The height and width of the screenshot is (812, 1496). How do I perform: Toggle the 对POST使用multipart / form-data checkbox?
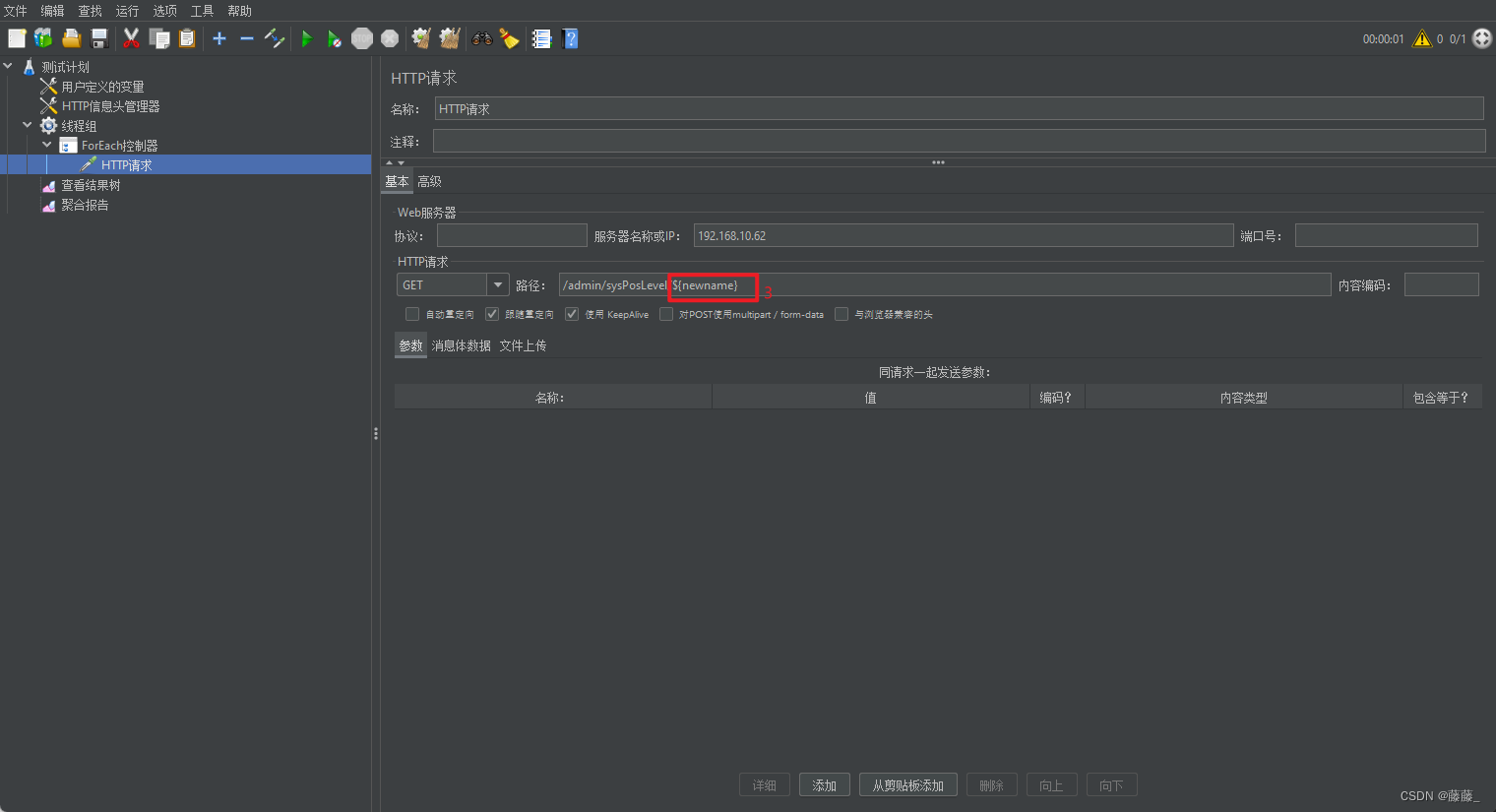point(666,314)
